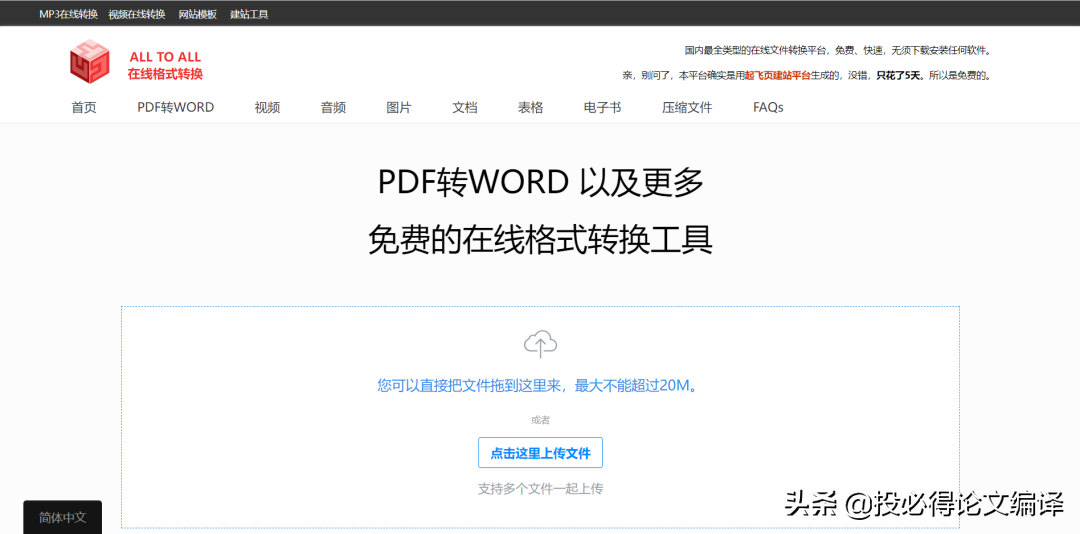Click the 支持多个文件一起上传 note

(x=541, y=489)
